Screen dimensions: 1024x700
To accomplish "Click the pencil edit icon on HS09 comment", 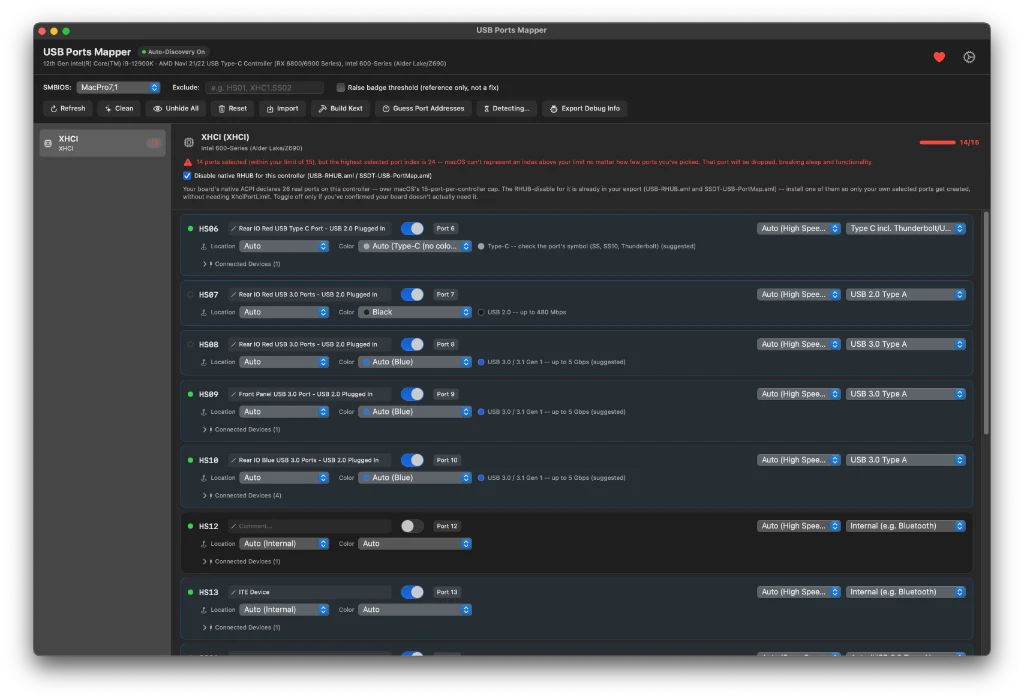I will point(233,394).
